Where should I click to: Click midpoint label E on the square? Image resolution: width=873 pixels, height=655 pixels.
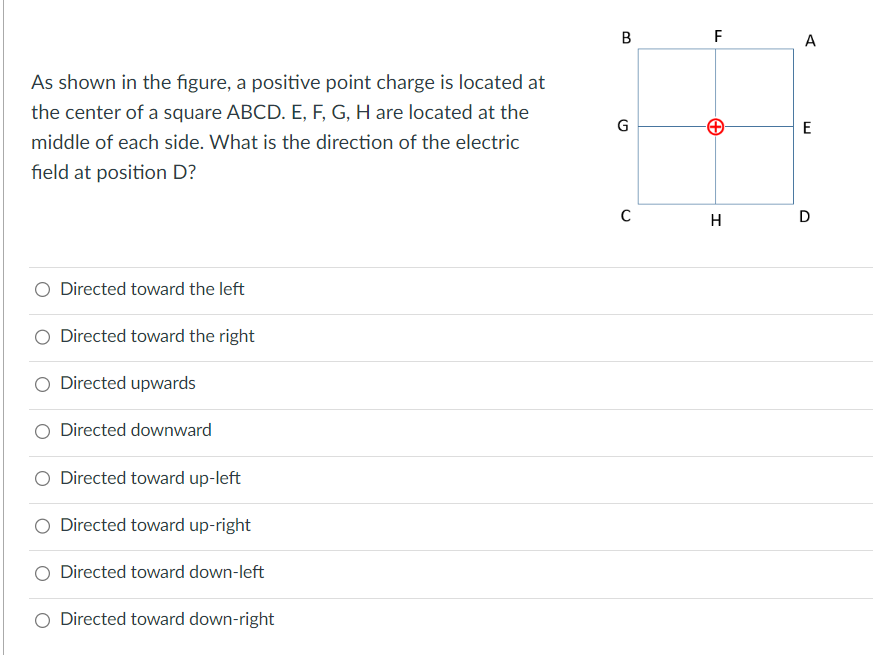[x=807, y=128]
